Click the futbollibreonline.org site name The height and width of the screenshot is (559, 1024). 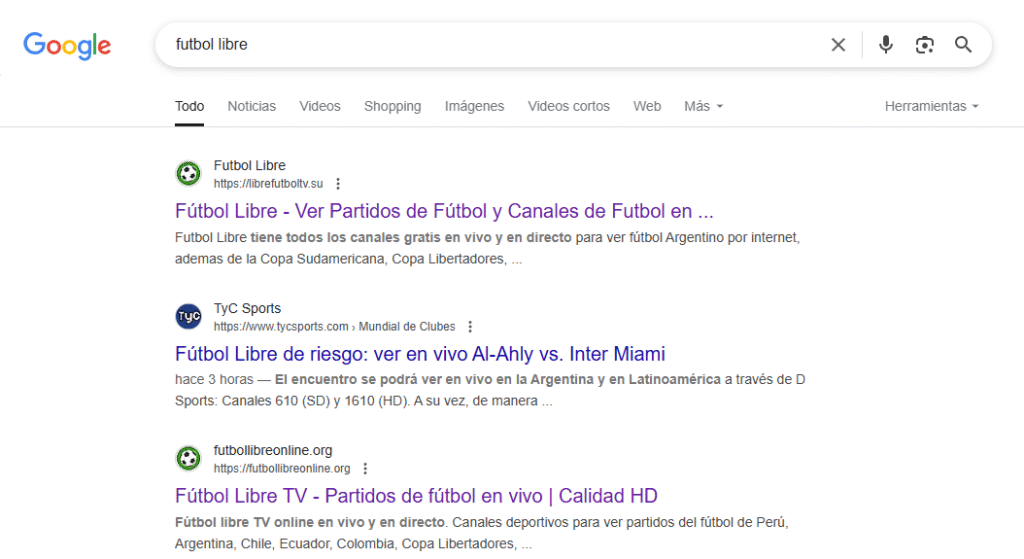pyautogui.click(x=273, y=450)
